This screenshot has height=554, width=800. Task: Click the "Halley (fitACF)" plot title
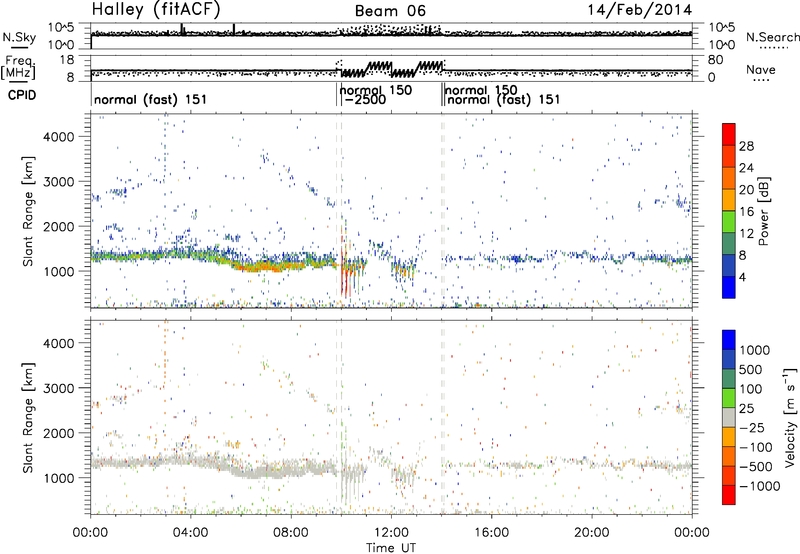[x=156, y=10]
